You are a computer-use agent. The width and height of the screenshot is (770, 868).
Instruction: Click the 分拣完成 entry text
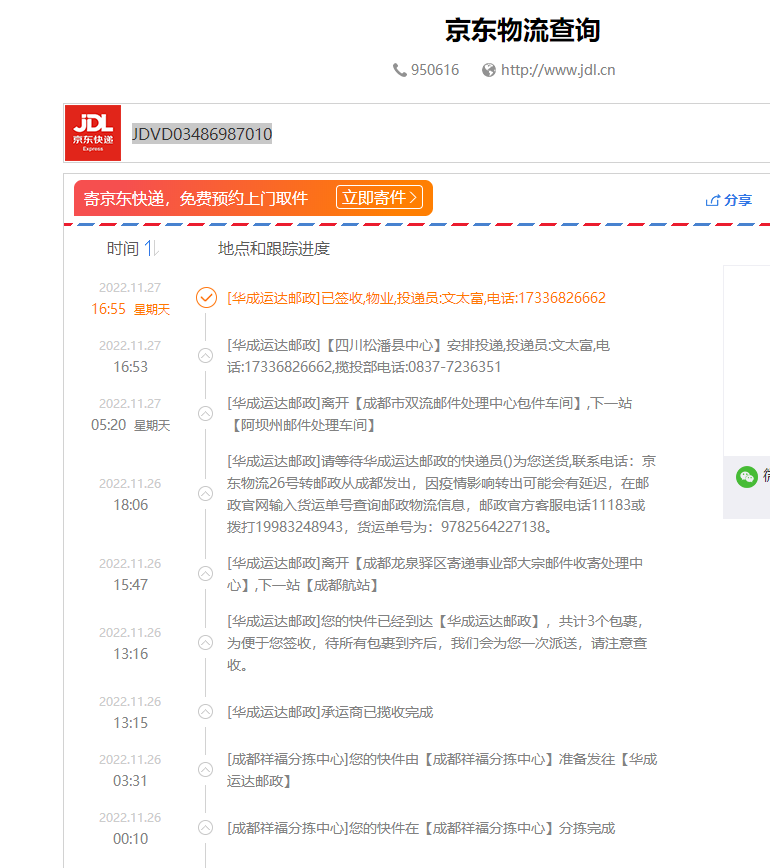coord(421,828)
